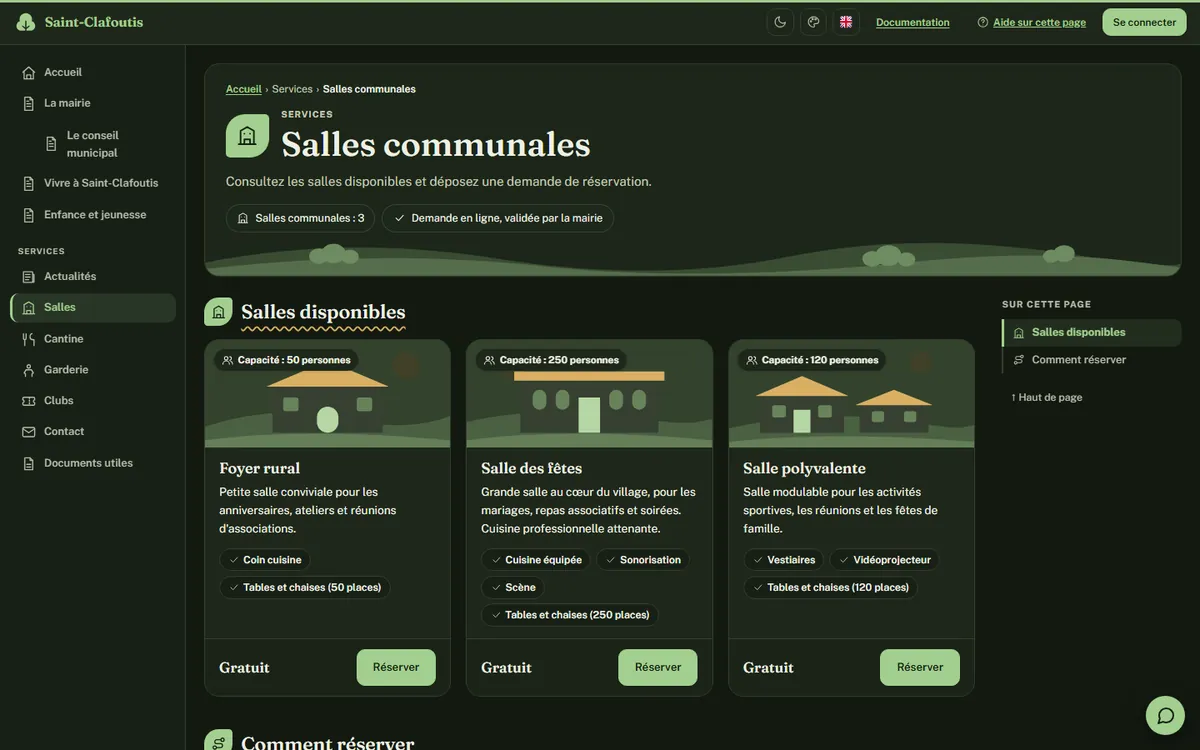
Task: Open 'Enfance et jeunesse' sidebar page
Action: 93,215
